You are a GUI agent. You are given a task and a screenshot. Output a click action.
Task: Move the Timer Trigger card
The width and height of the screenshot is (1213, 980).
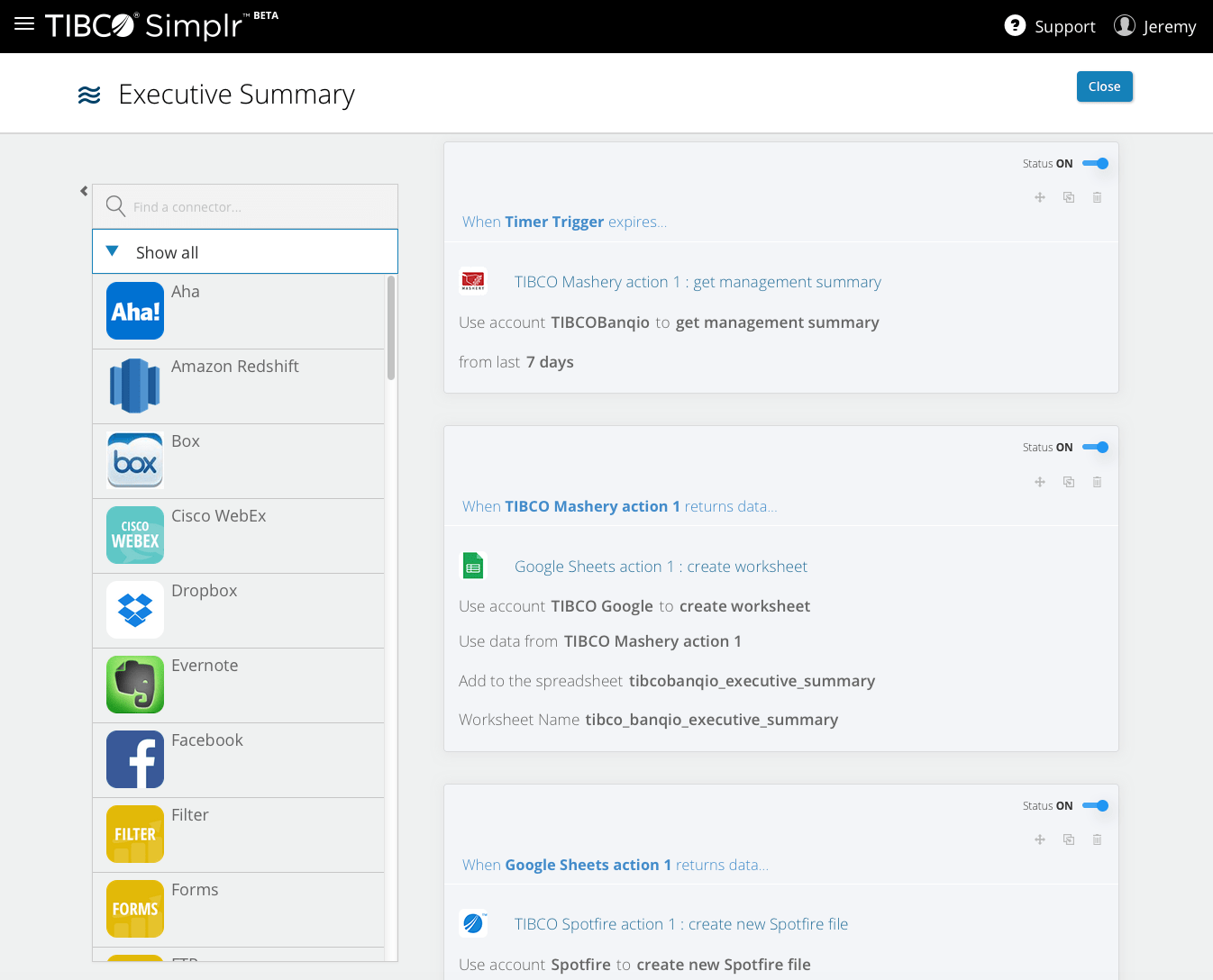1040,197
